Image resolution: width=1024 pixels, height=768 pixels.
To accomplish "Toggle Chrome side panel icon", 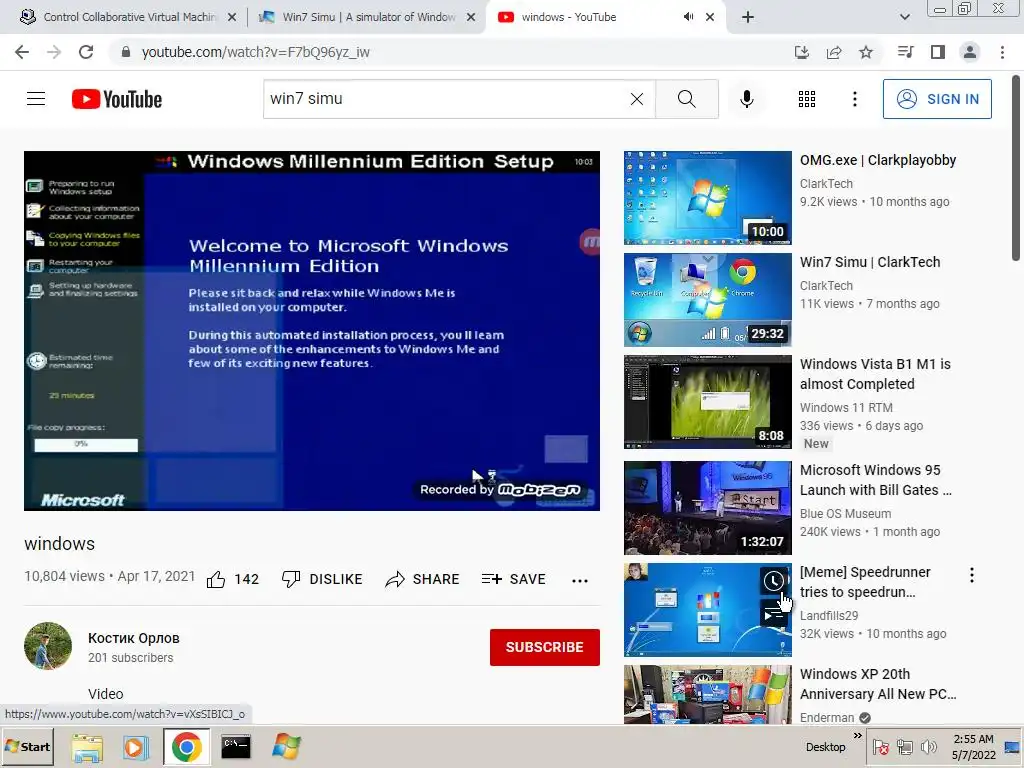I will [x=938, y=52].
